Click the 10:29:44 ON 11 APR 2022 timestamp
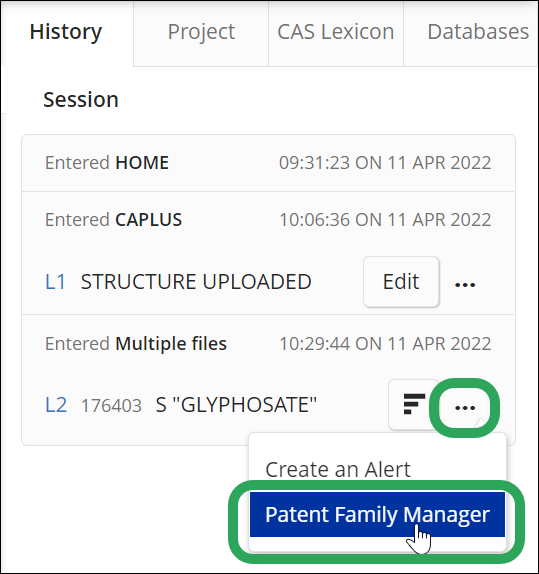This screenshot has height=574, width=539. (x=385, y=344)
